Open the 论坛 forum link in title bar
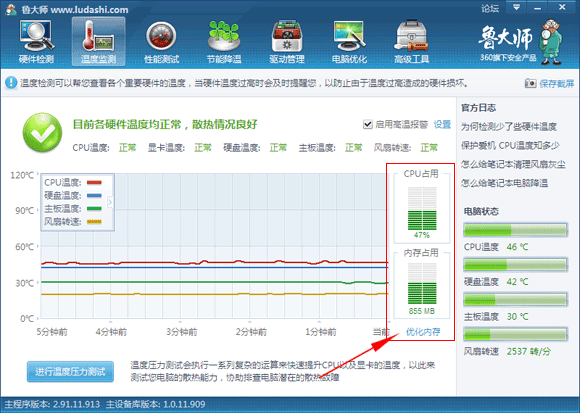Image resolution: width=580 pixels, height=413 pixels. point(490,8)
